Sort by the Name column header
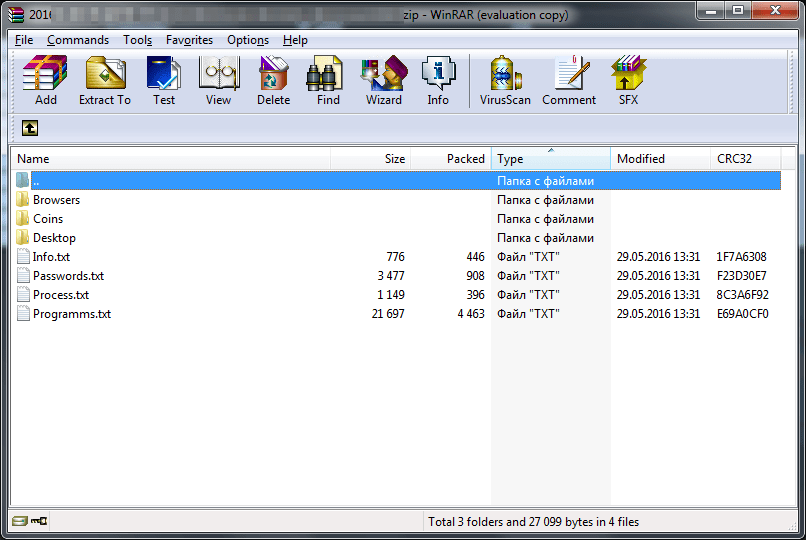806x540 pixels. pos(171,159)
